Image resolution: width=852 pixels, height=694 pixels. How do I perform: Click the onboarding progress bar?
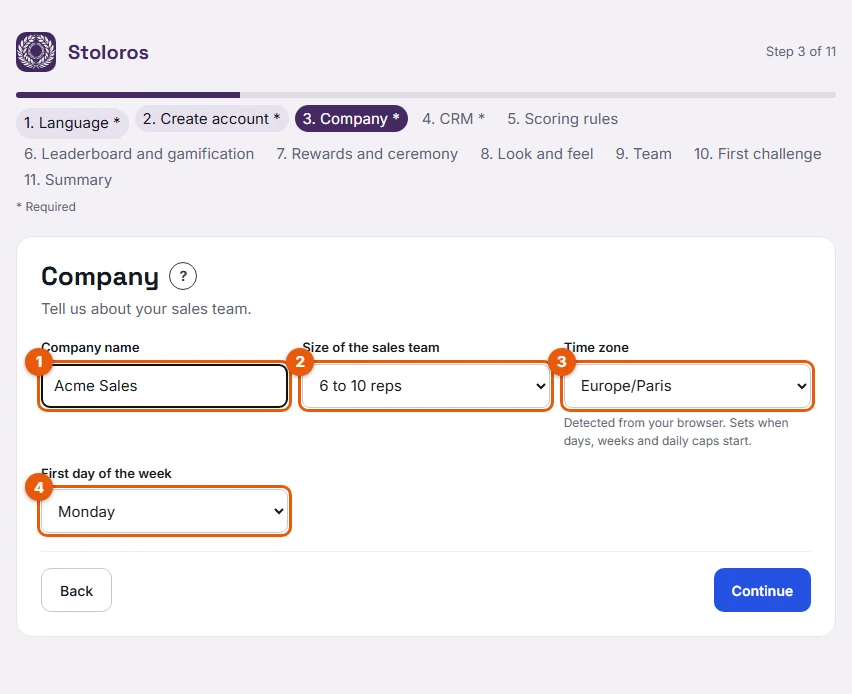426,95
